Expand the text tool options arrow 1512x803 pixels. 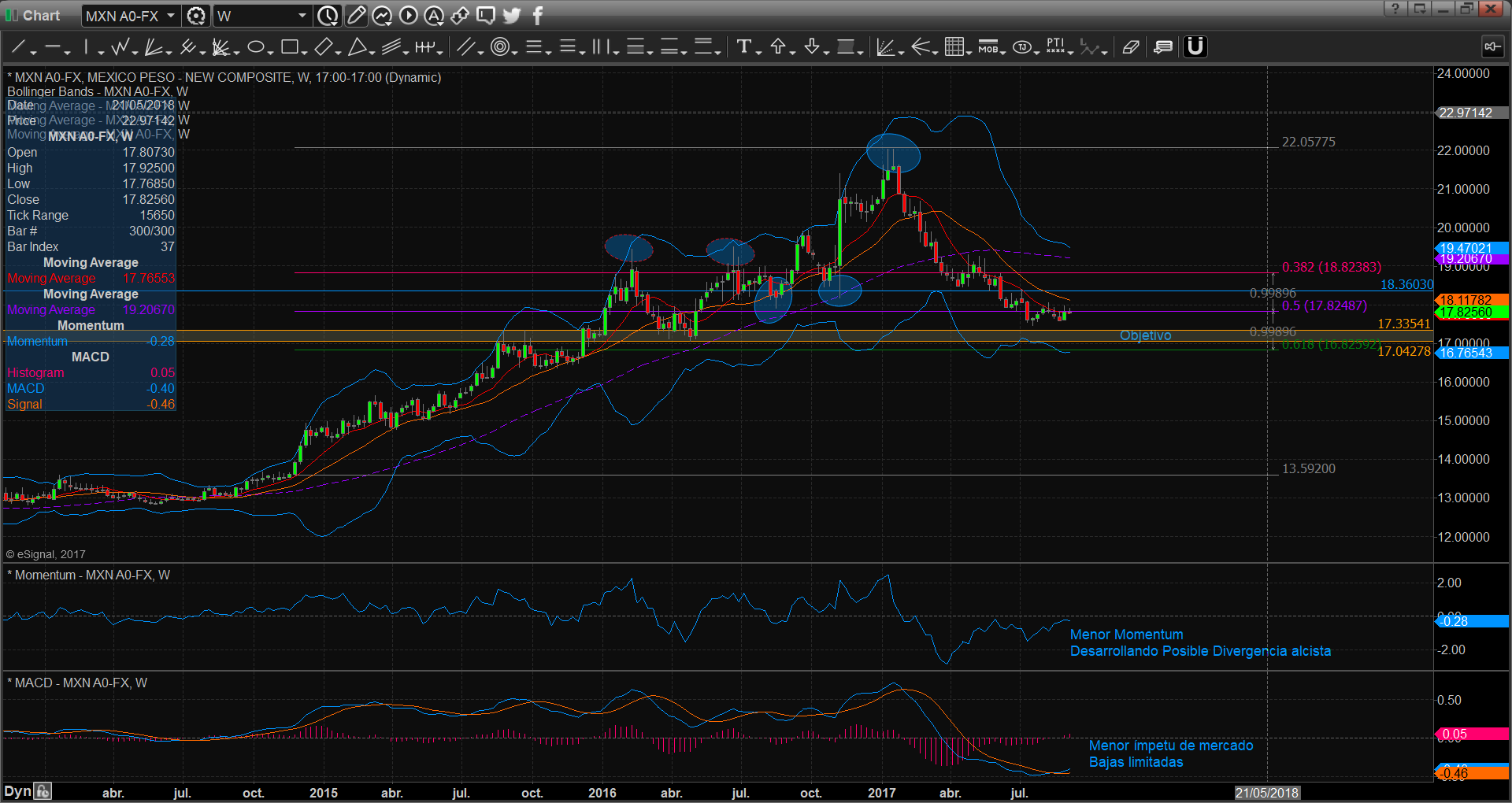click(x=759, y=52)
